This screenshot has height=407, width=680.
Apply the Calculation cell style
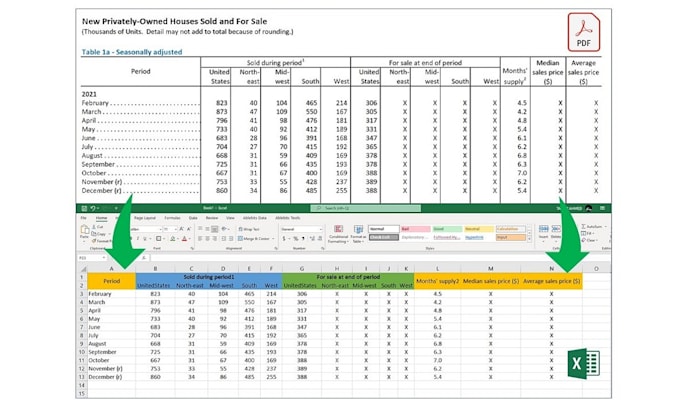(511, 229)
